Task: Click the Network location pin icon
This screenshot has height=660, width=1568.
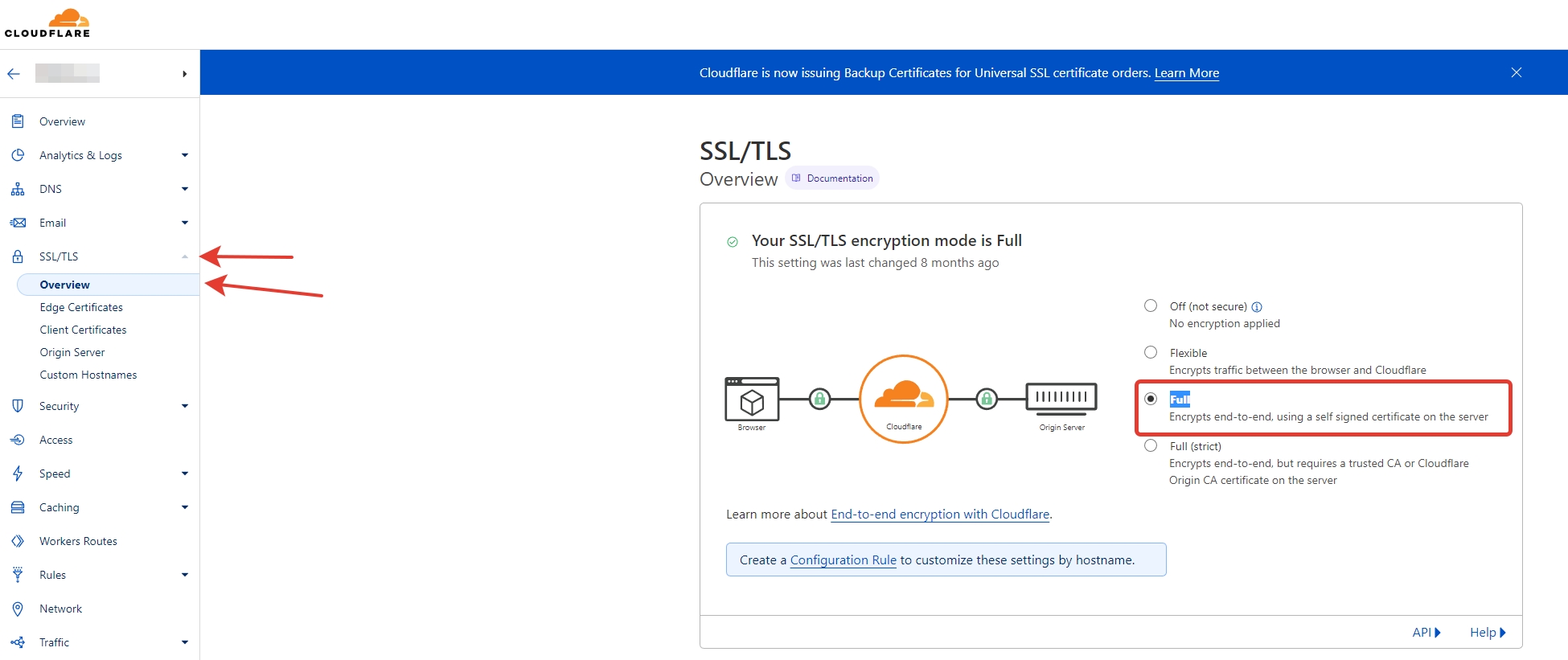Action: tap(18, 609)
